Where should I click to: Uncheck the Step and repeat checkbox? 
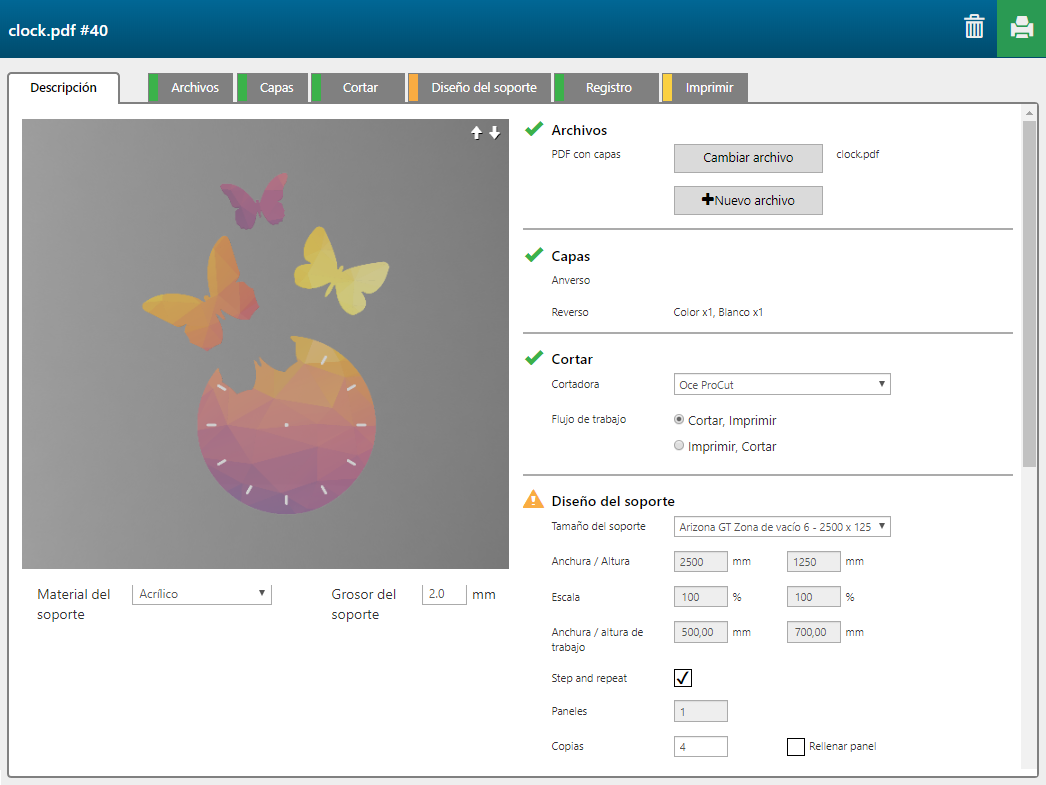(683, 679)
